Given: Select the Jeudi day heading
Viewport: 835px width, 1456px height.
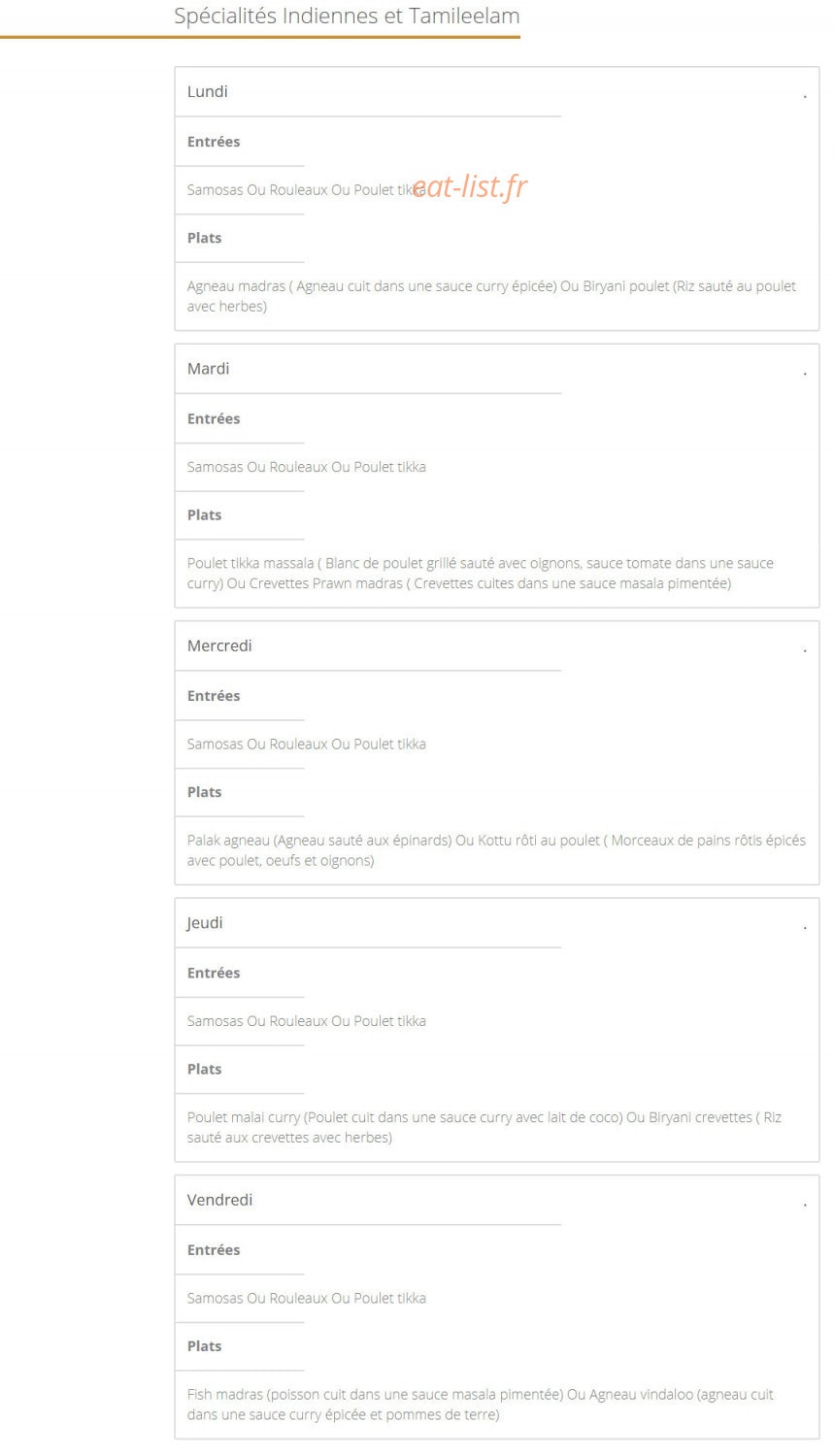Looking at the screenshot, I should point(205,923).
